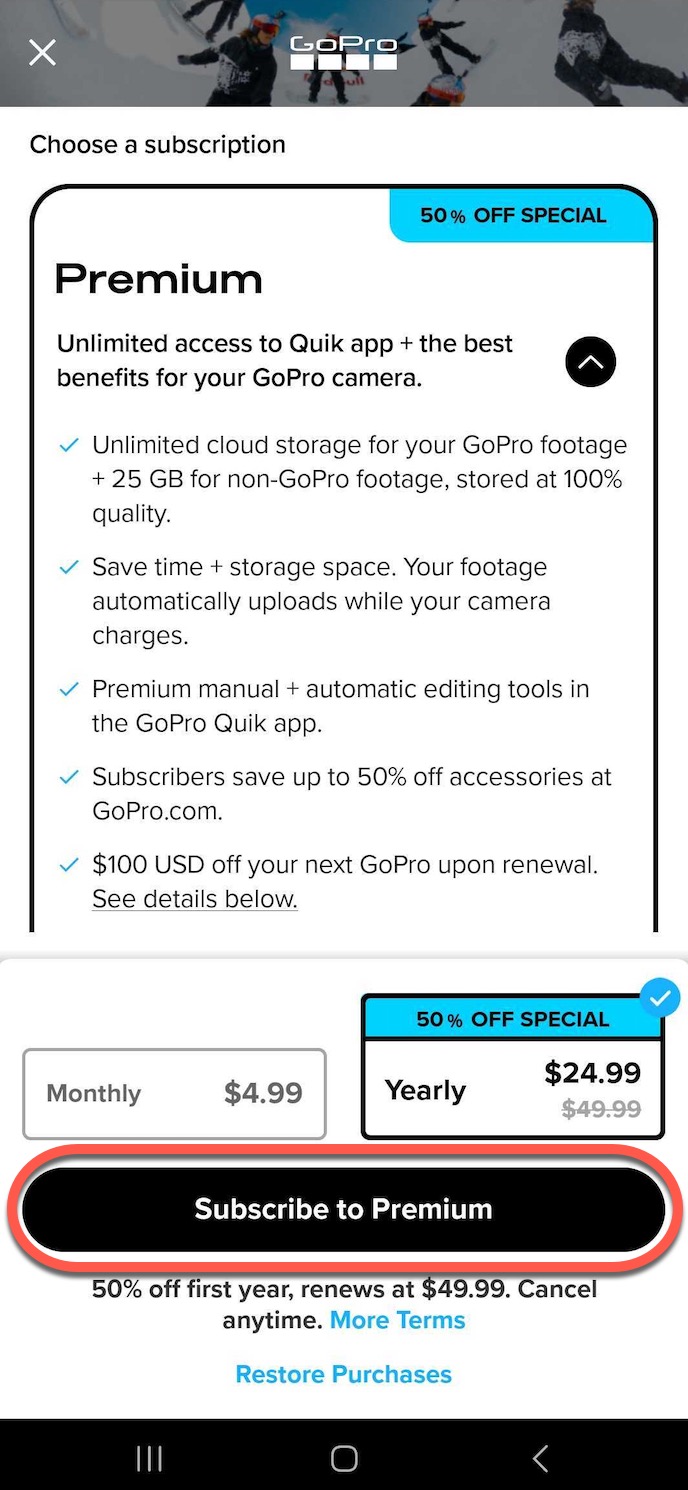Tap the checkmark beside the $100 USD renewal benefit
The image size is (688, 1490).
tap(68, 864)
